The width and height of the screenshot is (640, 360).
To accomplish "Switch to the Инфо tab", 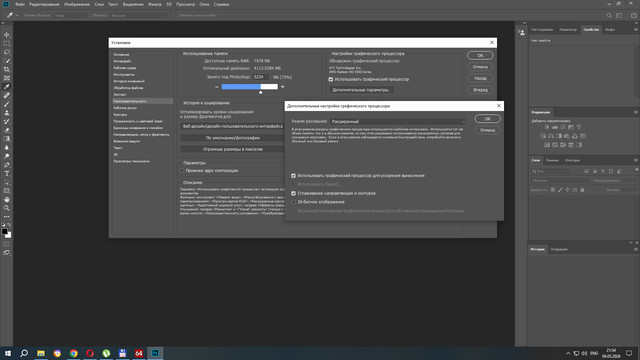I will [x=610, y=30].
